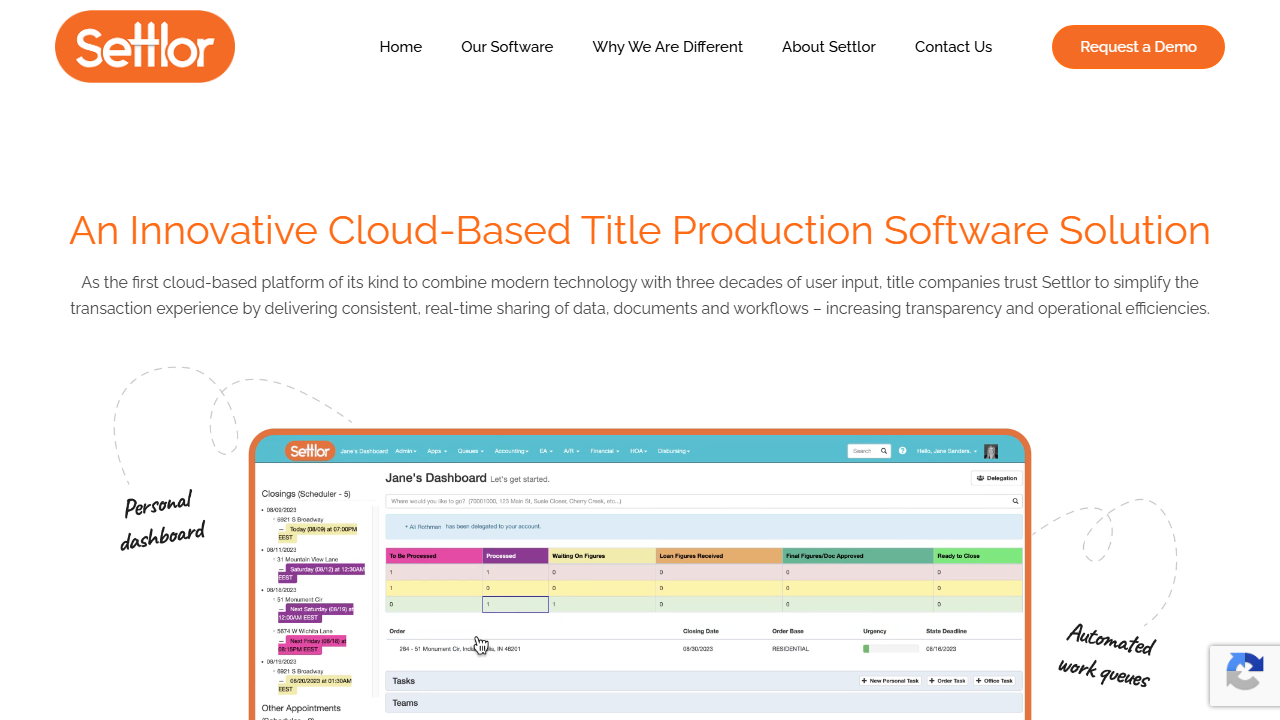This screenshot has width=1280, height=720.
Task: Click the '08/11/2023' date in Closings
Action: 282,550
